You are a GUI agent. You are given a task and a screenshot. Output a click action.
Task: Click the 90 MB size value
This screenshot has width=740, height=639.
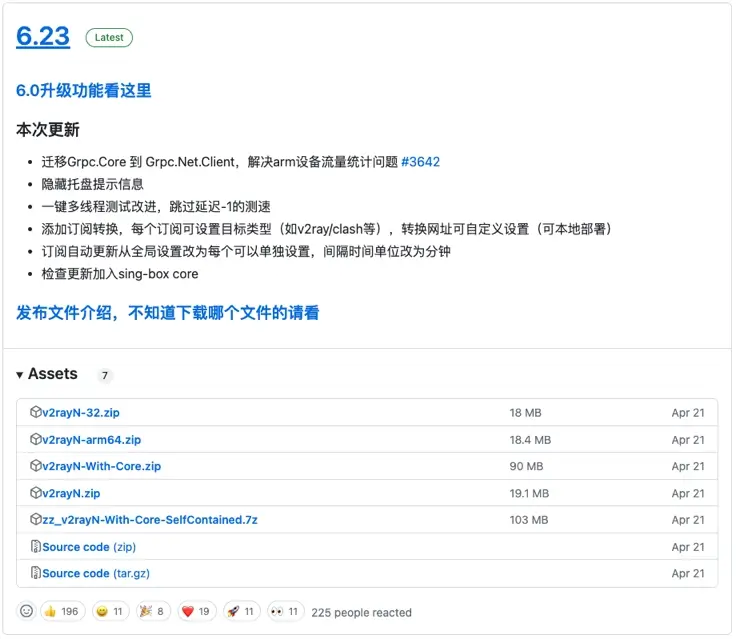526,467
